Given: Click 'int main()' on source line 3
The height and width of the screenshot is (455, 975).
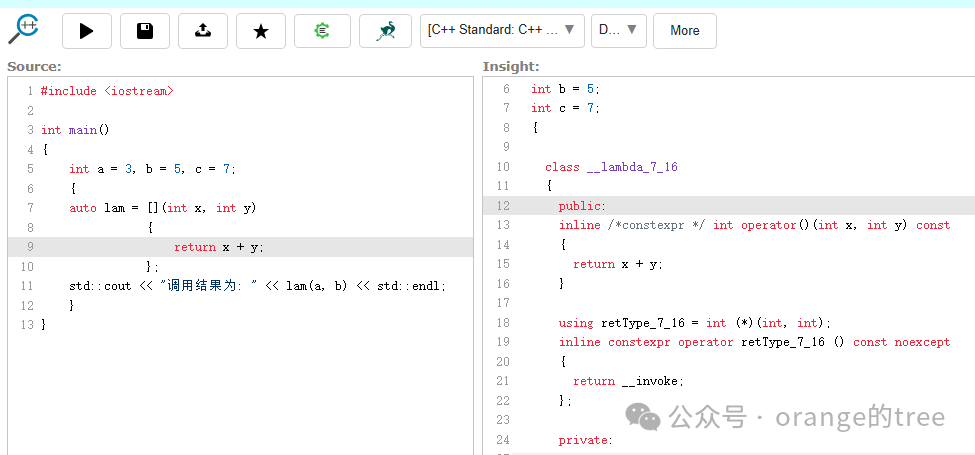Looking at the screenshot, I should (x=75, y=130).
